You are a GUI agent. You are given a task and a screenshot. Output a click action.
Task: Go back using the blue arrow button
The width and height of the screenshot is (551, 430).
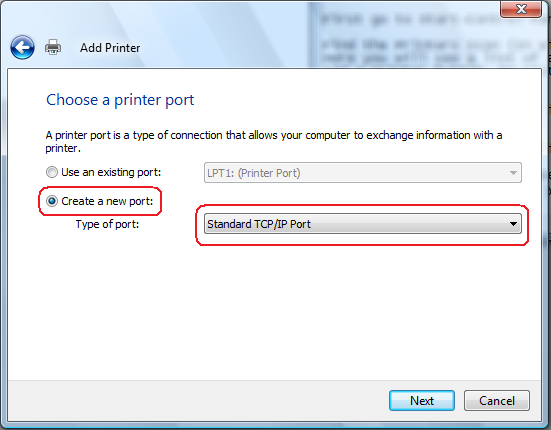point(22,47)
